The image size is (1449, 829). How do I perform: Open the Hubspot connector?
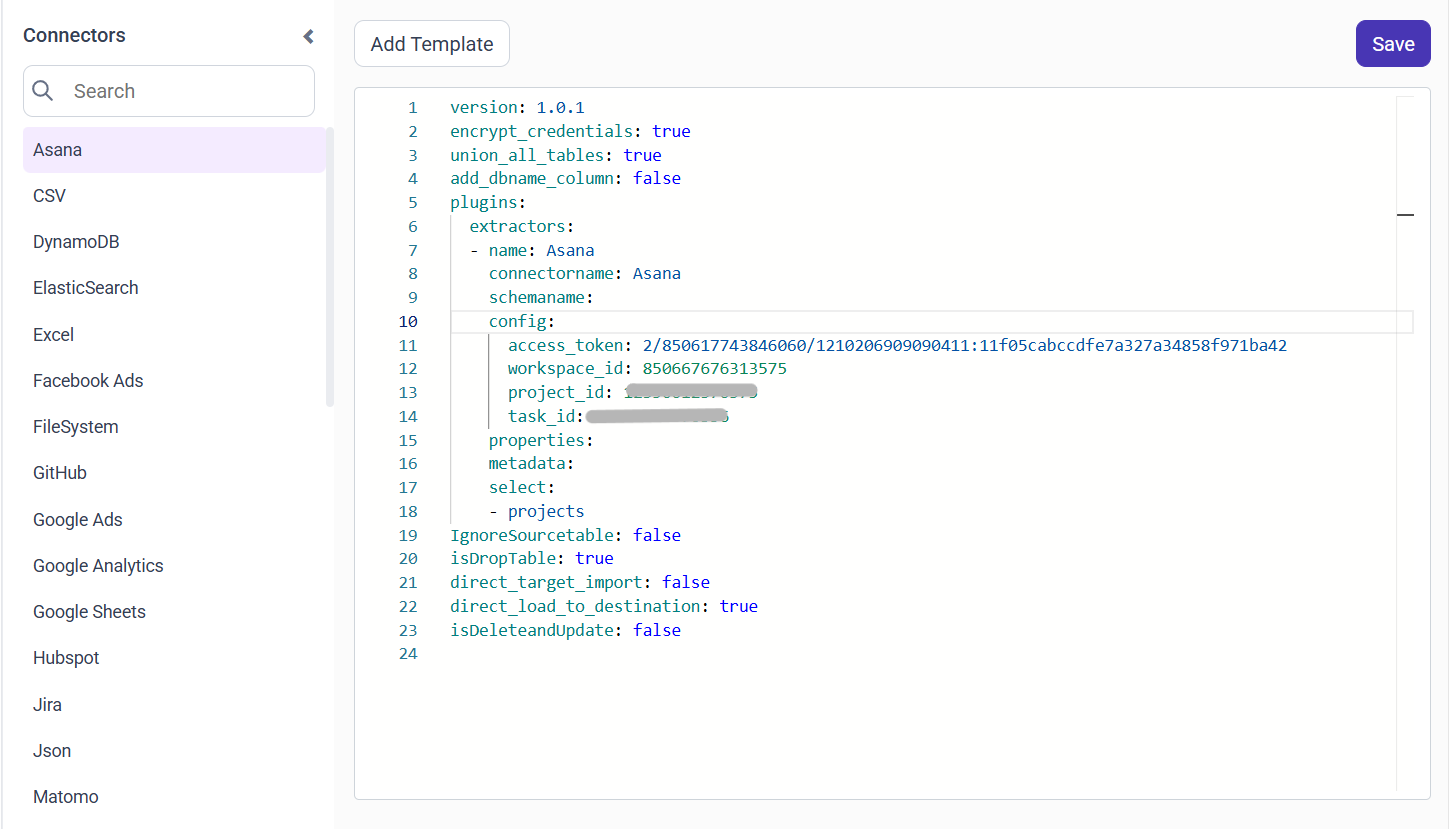[66, 657]
